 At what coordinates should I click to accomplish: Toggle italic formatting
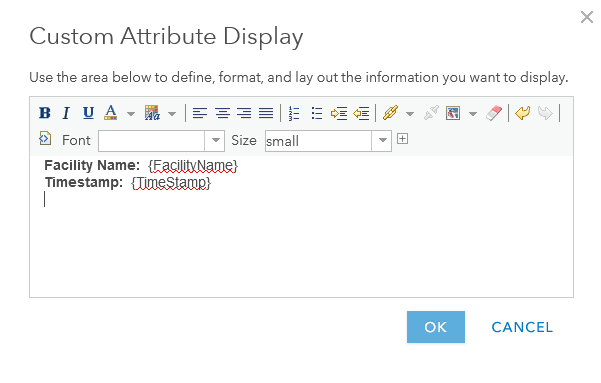66,113
